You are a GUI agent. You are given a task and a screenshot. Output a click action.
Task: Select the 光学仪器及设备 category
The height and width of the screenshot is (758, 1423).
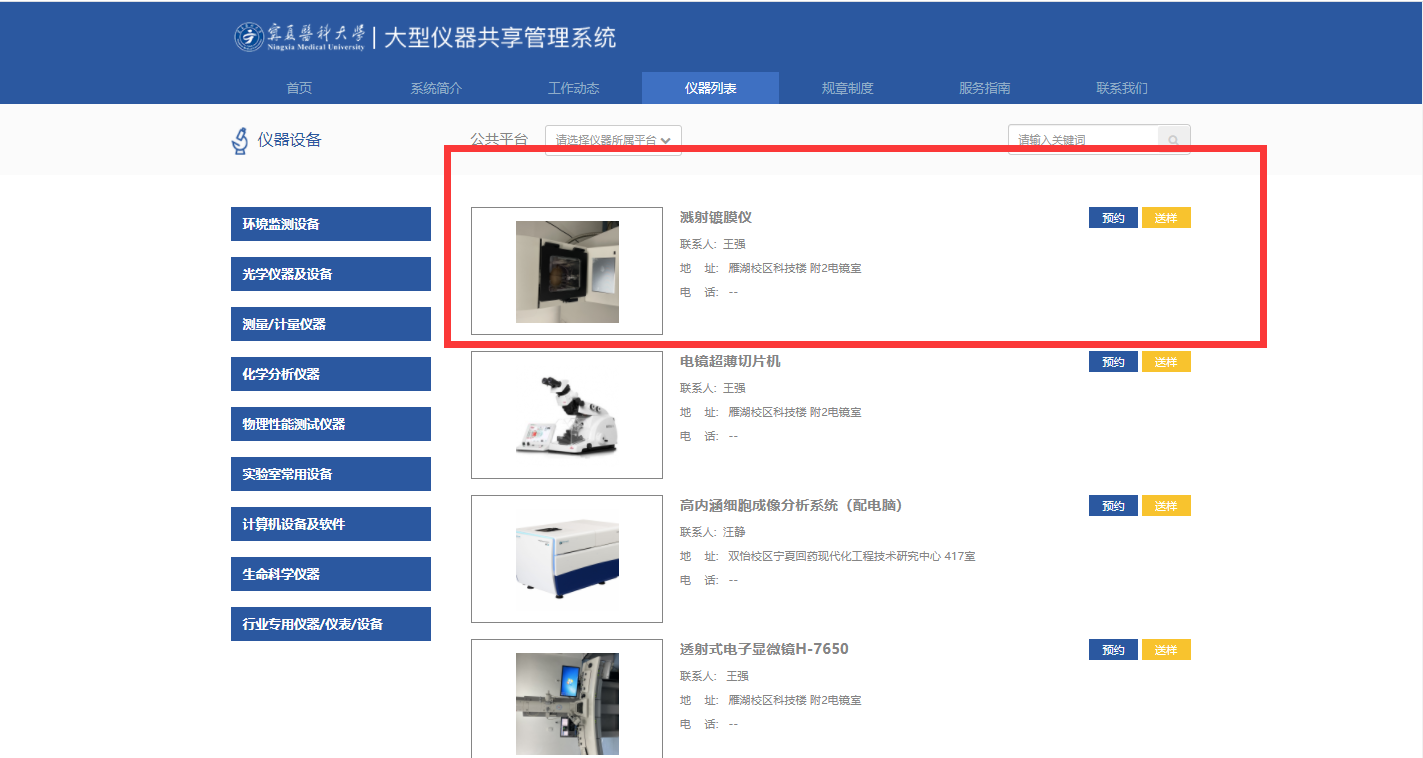(x=331, y=274)
